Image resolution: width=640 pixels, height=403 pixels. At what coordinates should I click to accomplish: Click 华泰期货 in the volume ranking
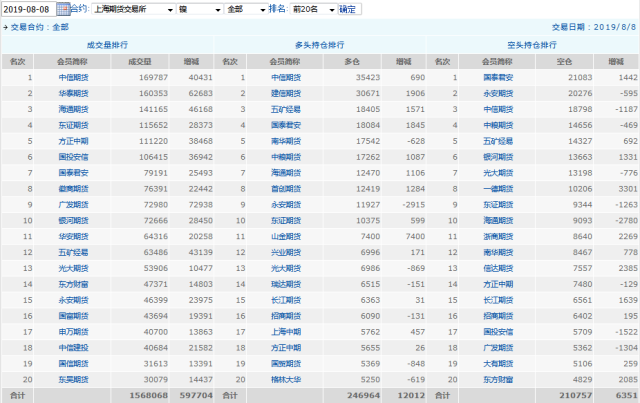click(73, 94)
